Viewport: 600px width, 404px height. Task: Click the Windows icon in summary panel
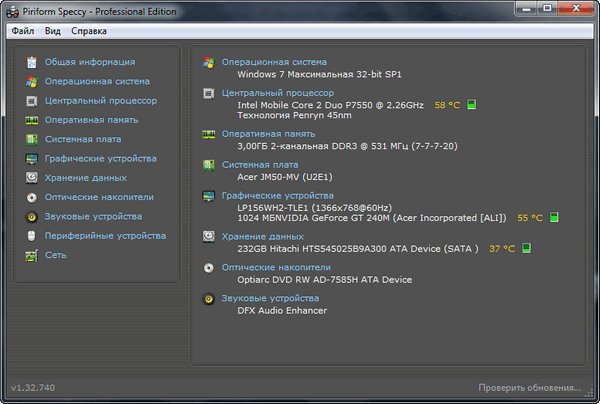[x=209, y=62]
